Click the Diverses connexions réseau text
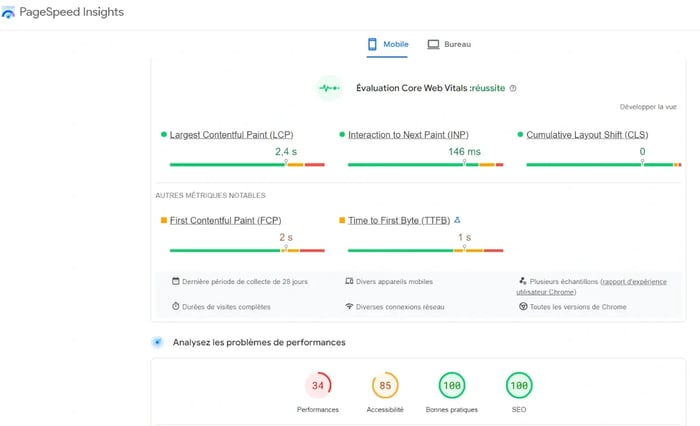 [x=400, y=307]
